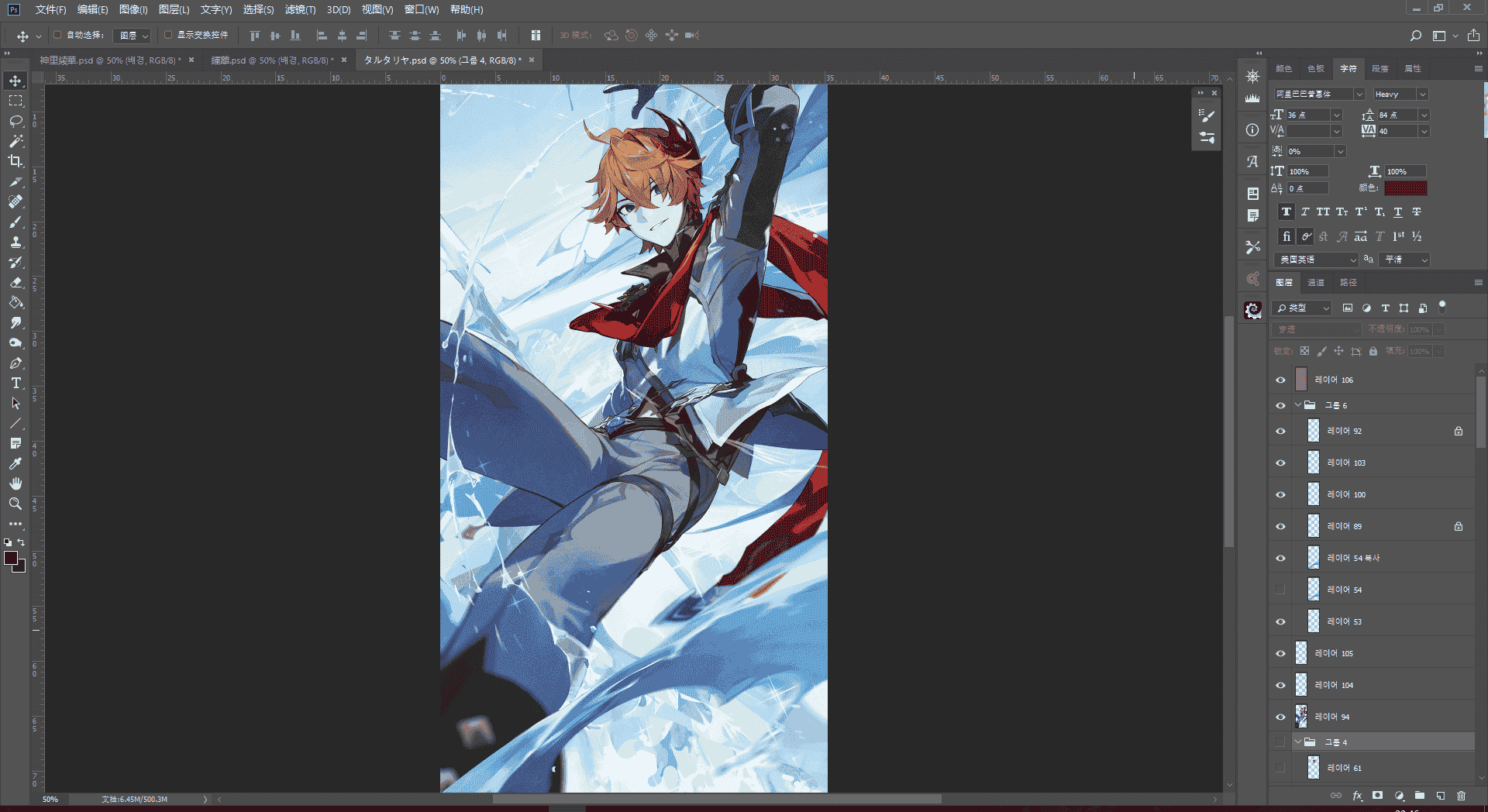Collapse the 그룹 6 layer group
Viewport: 1488px width, 812px height.
pyautogui.click(x=1298, y=405)
